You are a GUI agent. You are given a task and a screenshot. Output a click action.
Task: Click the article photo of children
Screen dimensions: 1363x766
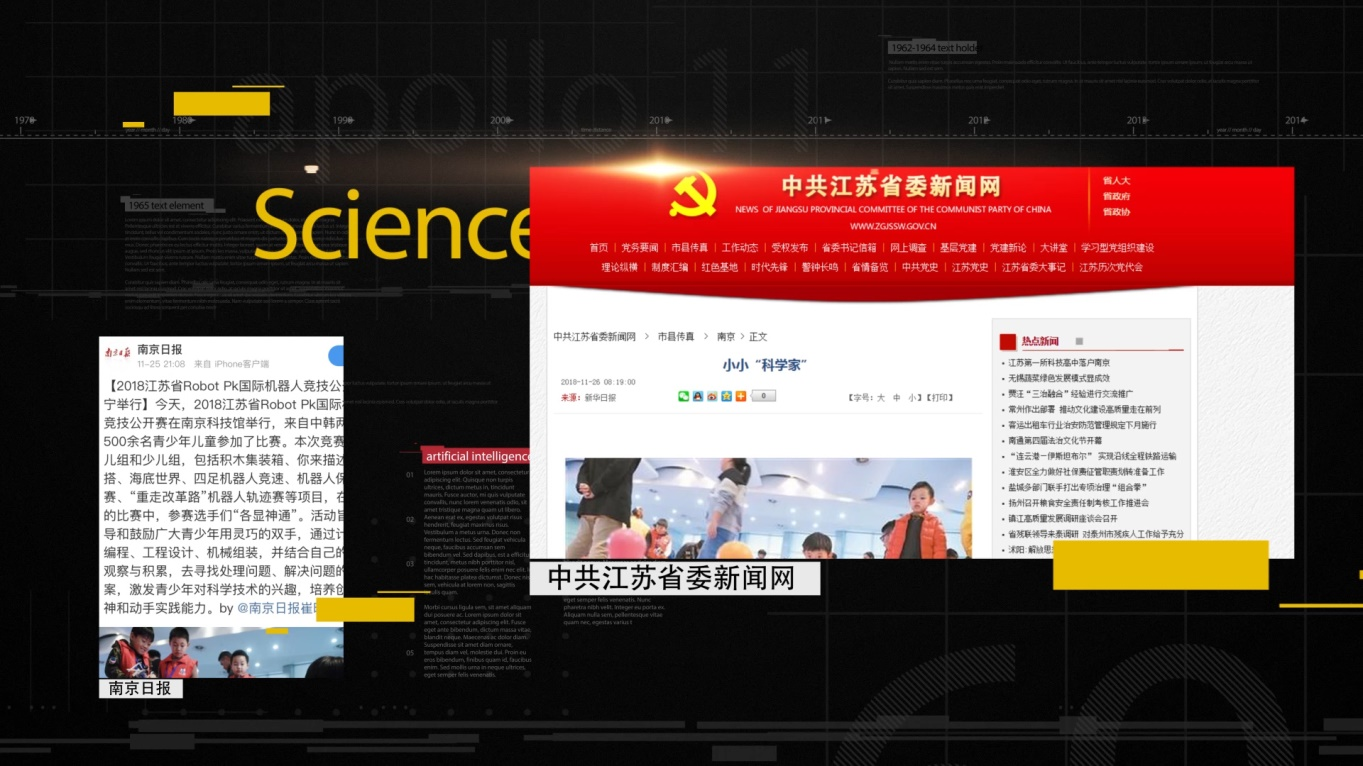768,508
